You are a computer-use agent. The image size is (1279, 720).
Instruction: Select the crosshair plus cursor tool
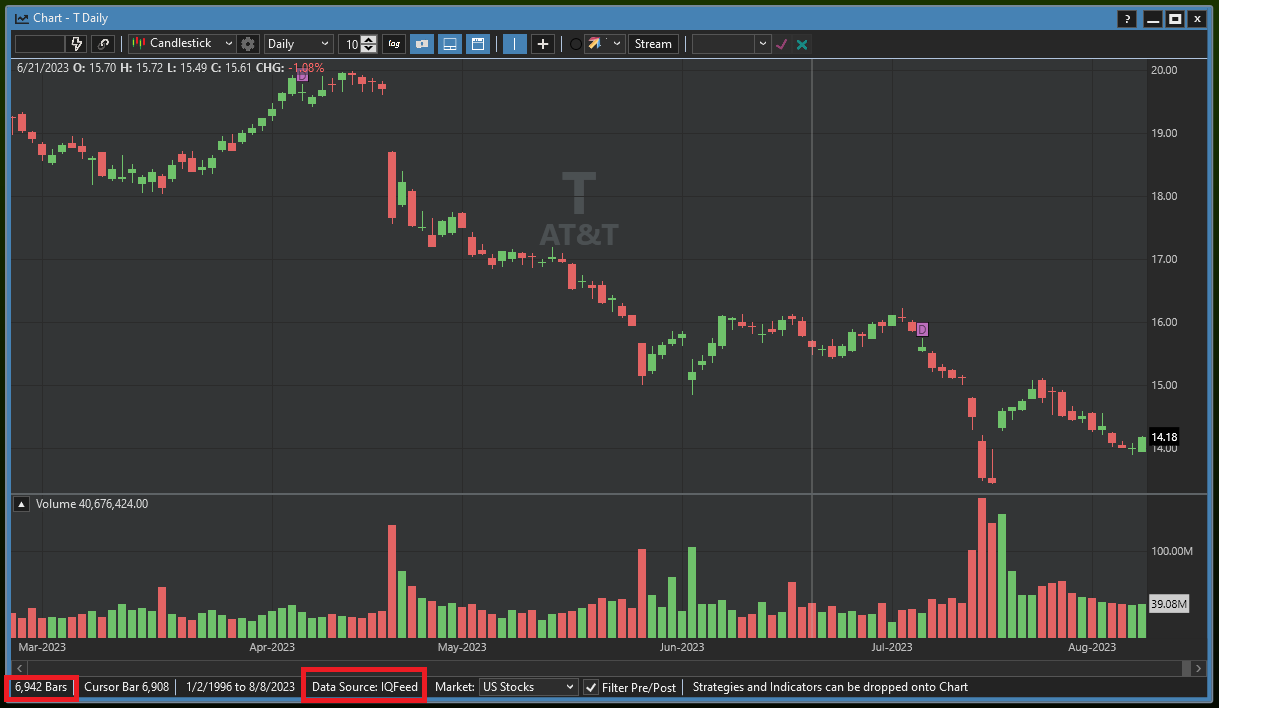(543, 44)
